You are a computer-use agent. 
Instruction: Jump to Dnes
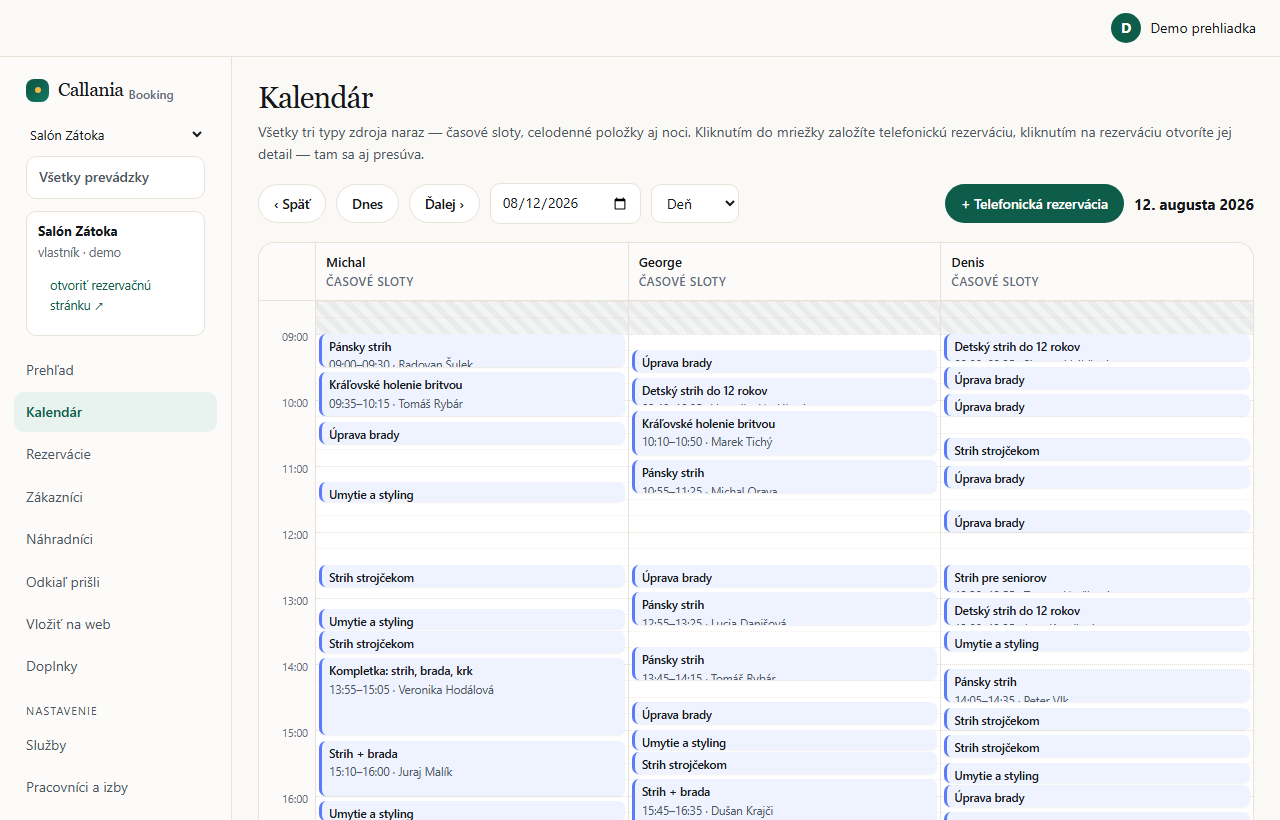[367, 203]
